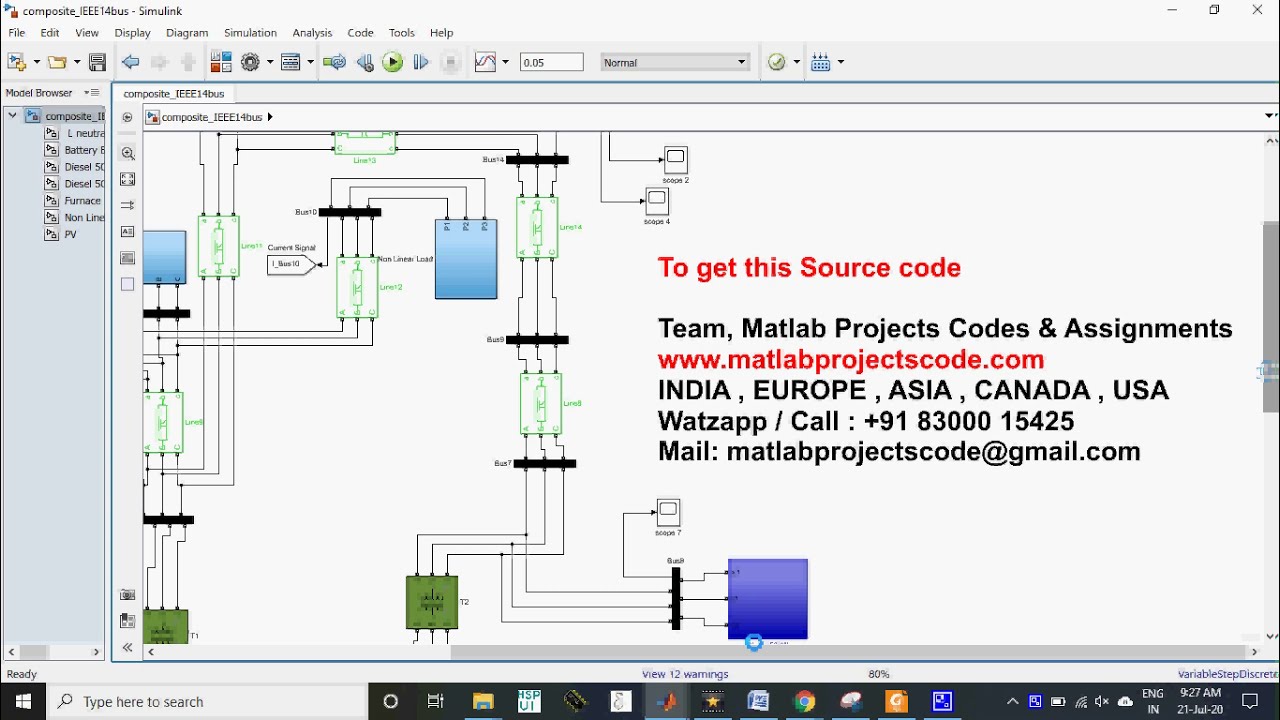Viewport: 1280px width, 720px height.
Task: Expand the Model Advisor dropdown arrow
Action: 797,62
